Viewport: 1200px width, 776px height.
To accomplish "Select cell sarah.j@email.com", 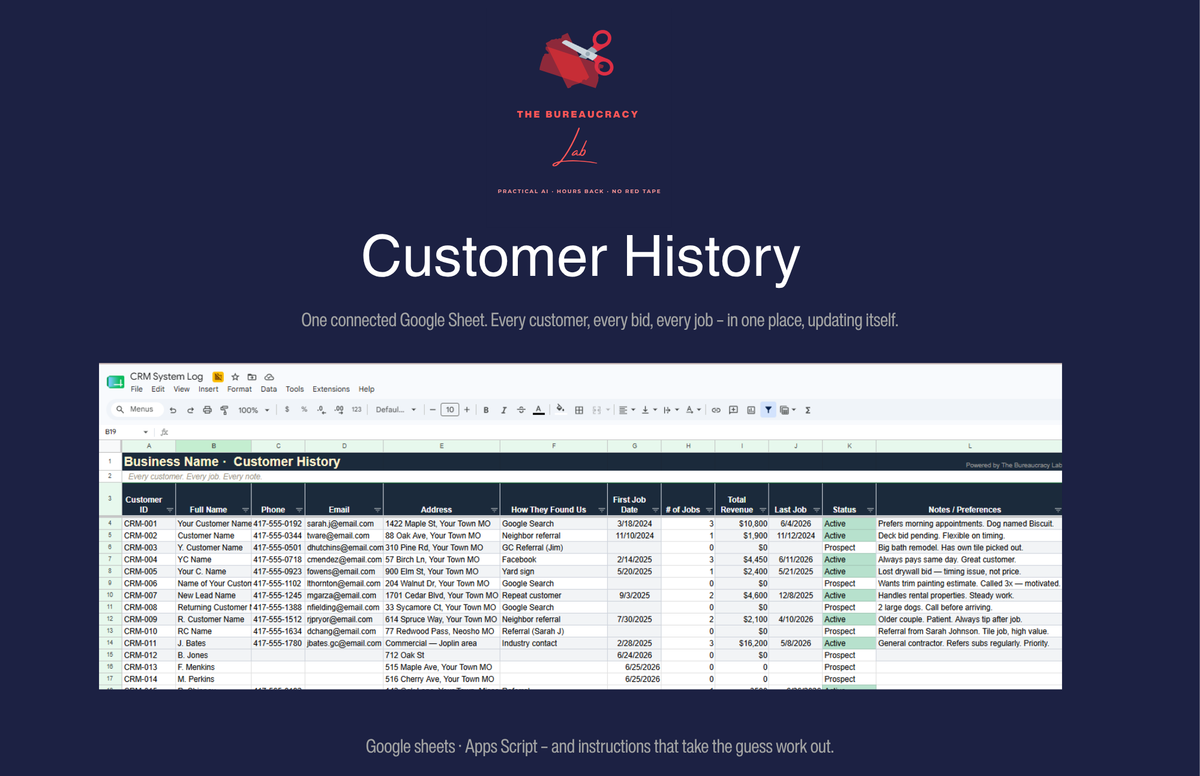I will pos(344,524).
